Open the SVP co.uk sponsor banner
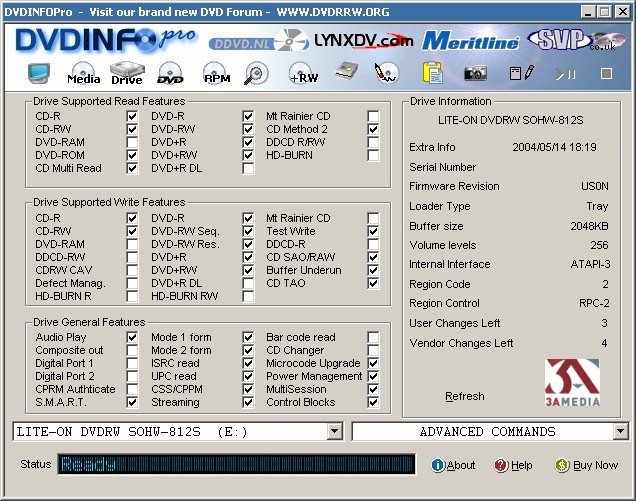Screen dimensions: 636x501 tap(576, 40)
